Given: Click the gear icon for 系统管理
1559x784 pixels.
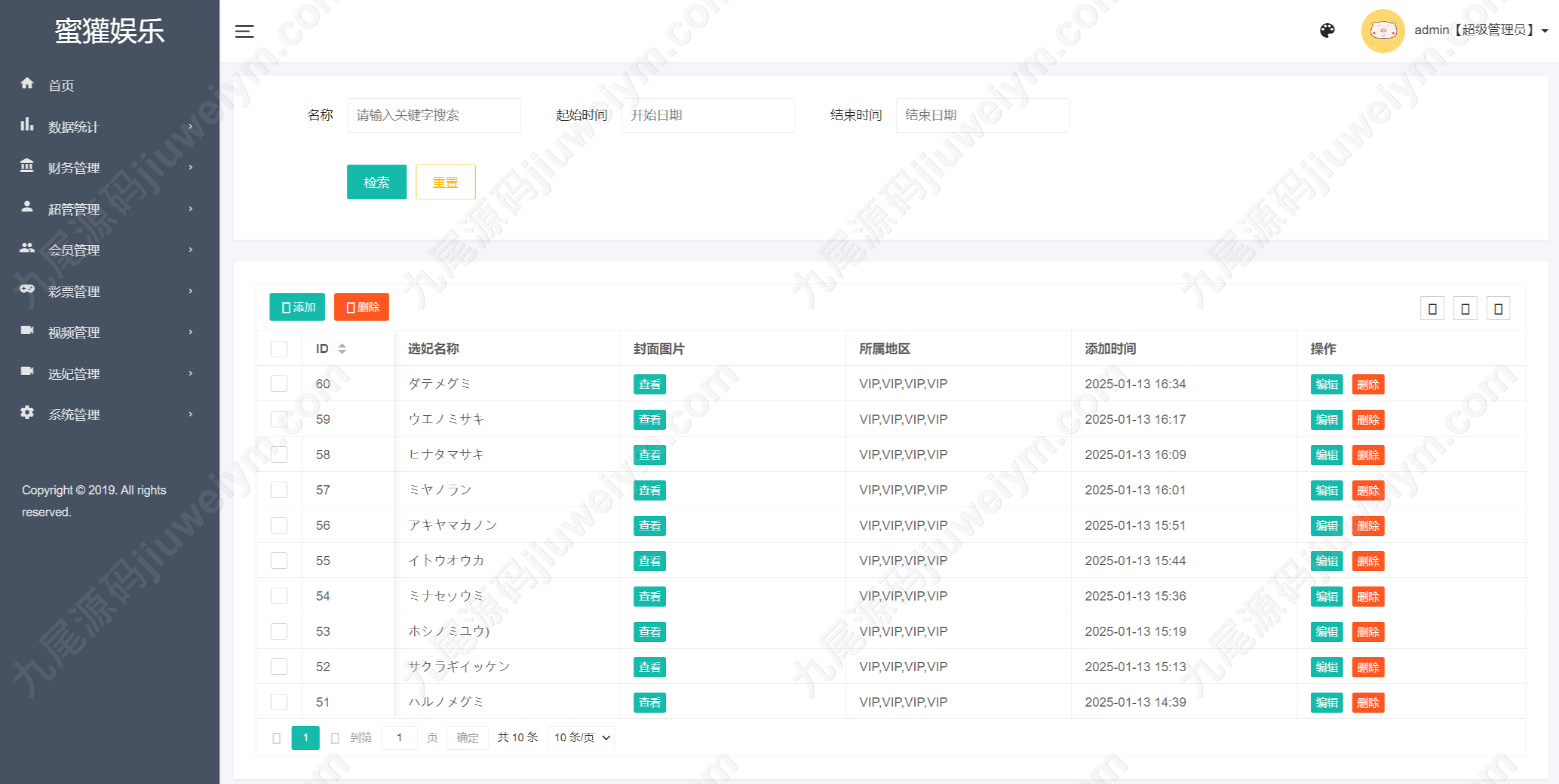Looking at the screenshot, I should (27, 413).
